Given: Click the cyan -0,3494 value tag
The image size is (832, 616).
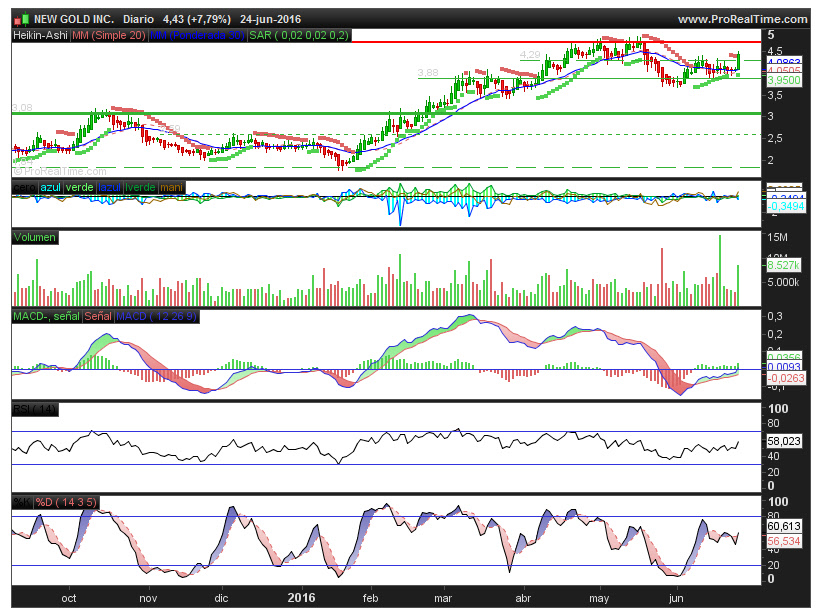Looking at the screenshot, I should [786, 206].
